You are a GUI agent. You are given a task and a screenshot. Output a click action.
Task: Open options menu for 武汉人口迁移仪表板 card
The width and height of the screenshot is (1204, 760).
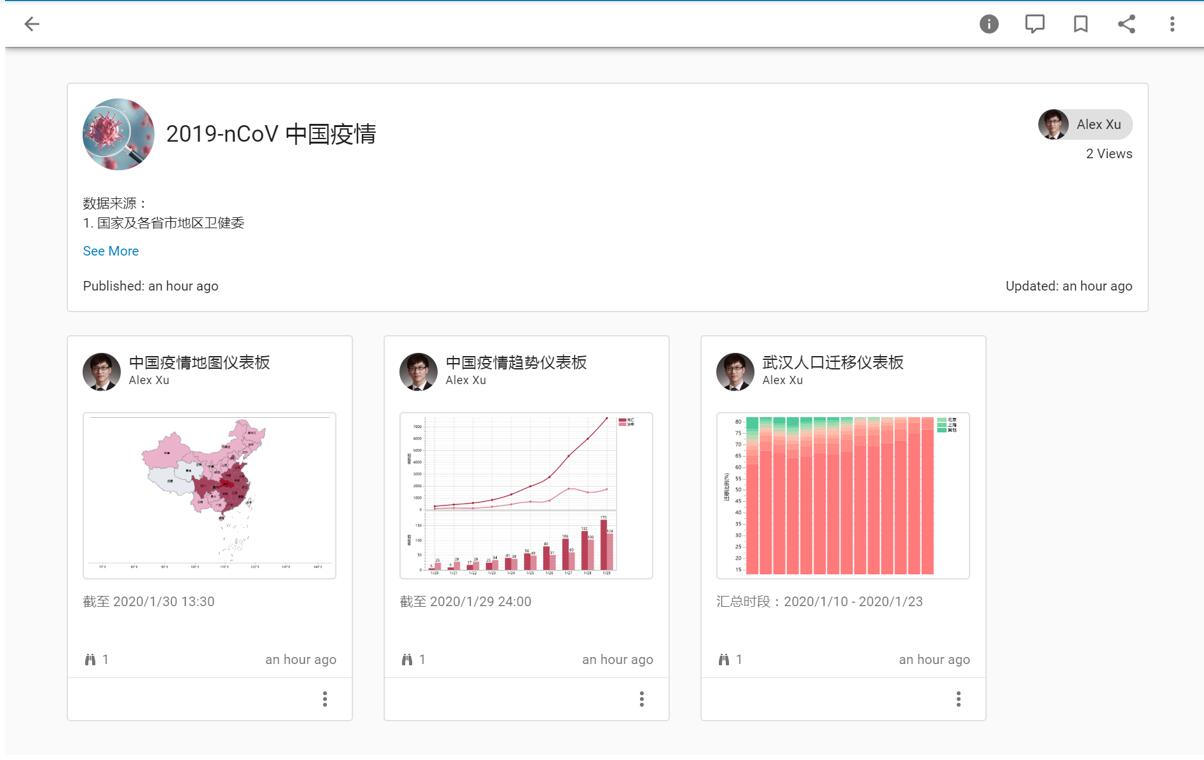[x=958, y=699]
